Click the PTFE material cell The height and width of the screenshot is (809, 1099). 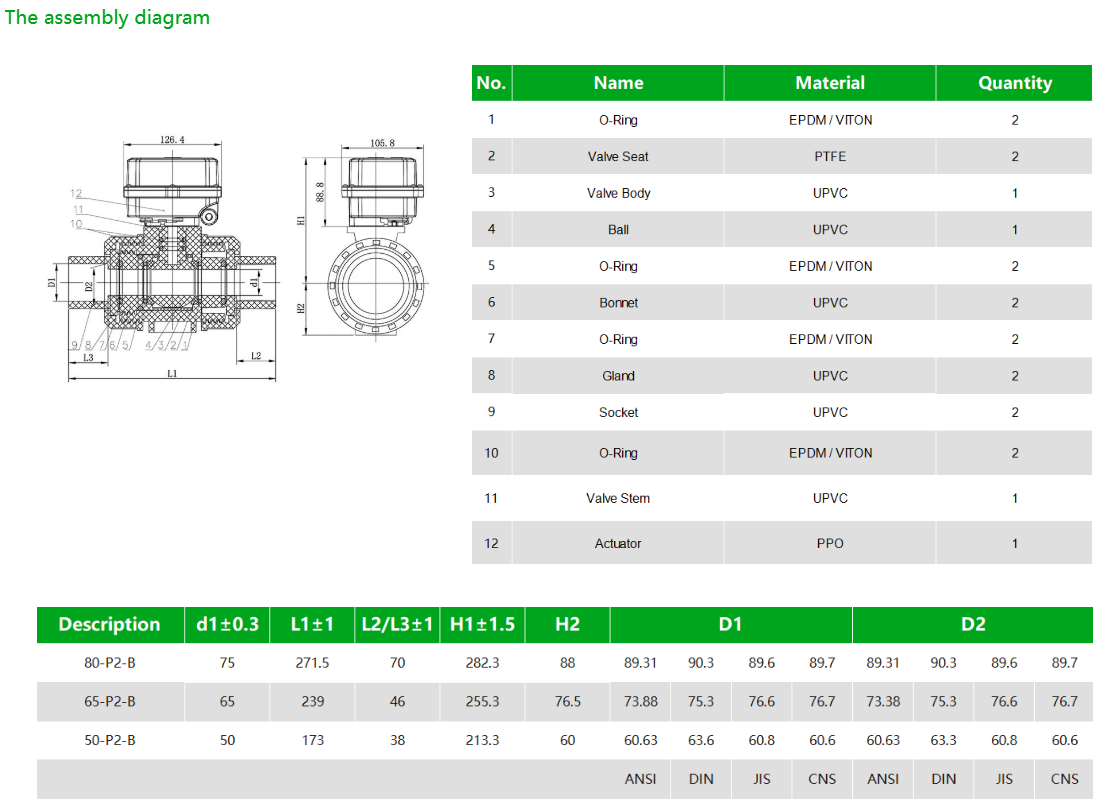pyautogui.click(x=830, y=156)
